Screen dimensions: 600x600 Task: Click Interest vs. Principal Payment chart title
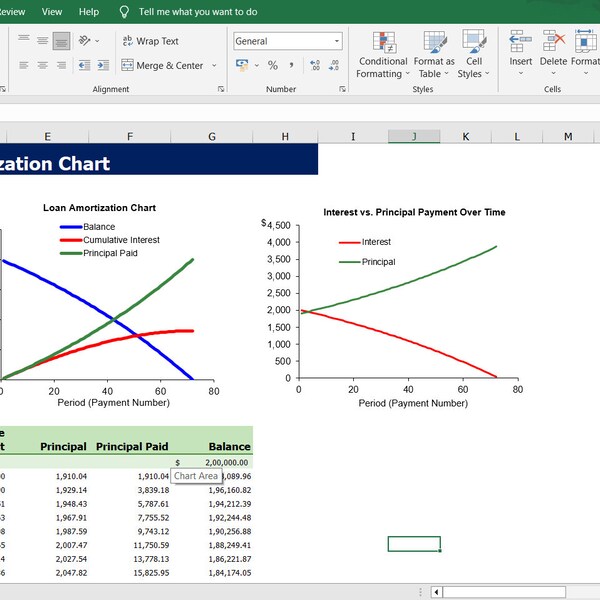click(414, 212)
